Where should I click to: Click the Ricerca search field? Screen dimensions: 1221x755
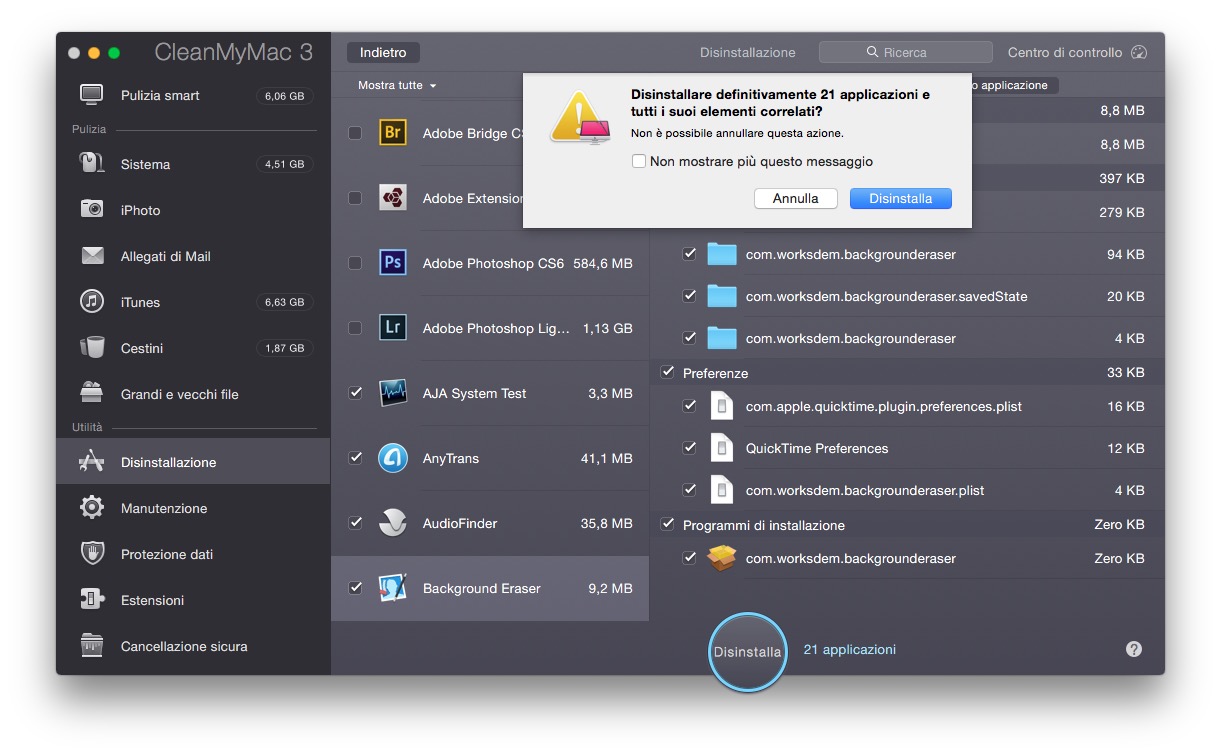click(906, 52)
